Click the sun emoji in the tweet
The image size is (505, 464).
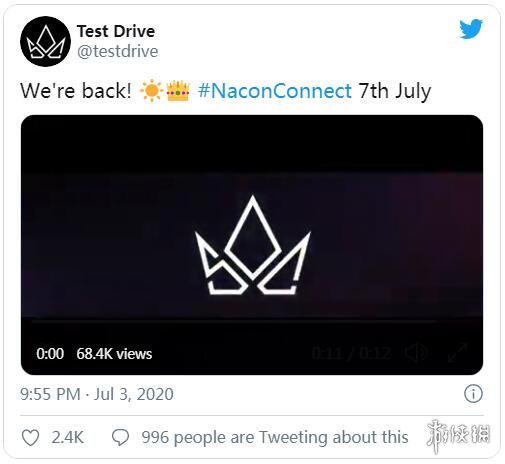(151, 91)
